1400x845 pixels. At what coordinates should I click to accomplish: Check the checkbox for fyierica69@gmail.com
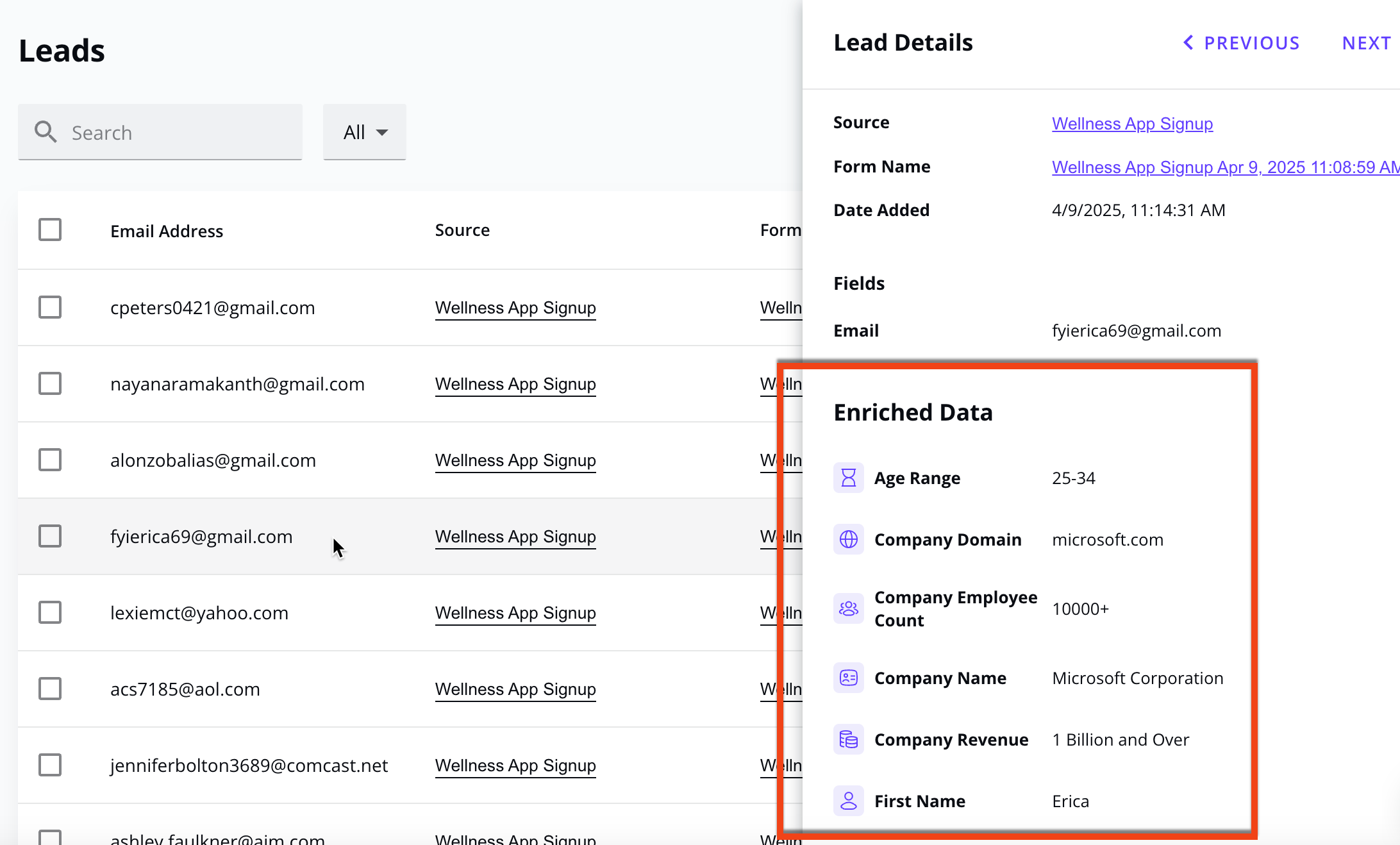coord(50,536)
